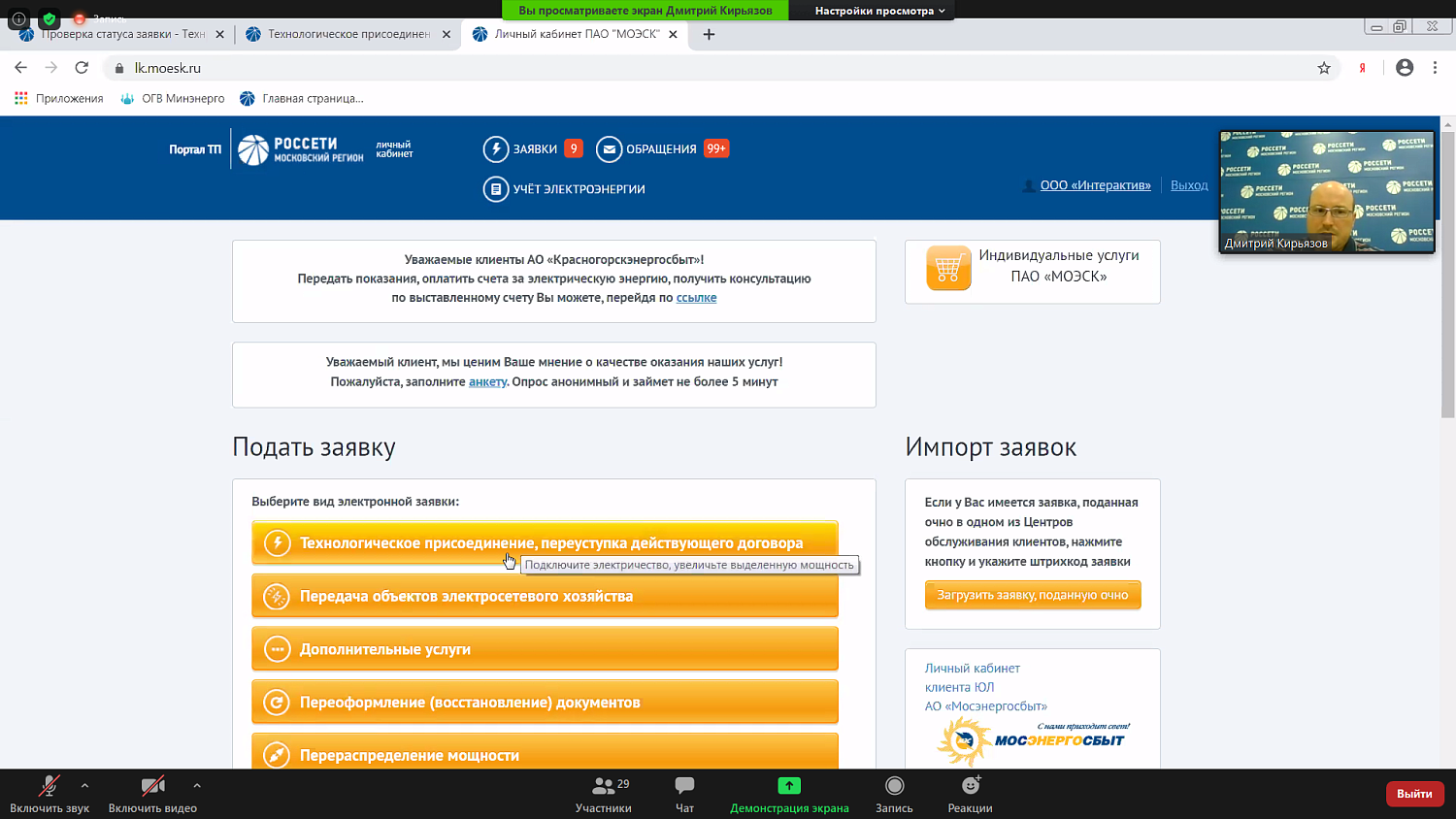The image size is (1456, 819).
Task: Click Заявки notification badge 9
Action: coord(574,148)
